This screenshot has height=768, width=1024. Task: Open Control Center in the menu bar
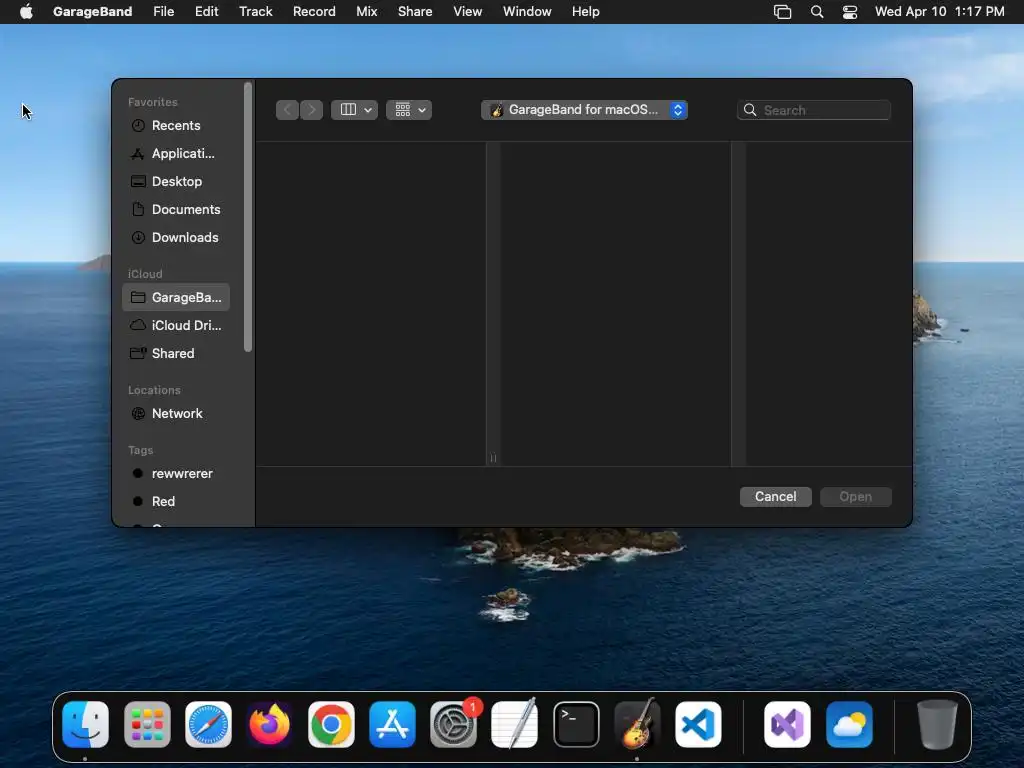(x=850, y=12)
